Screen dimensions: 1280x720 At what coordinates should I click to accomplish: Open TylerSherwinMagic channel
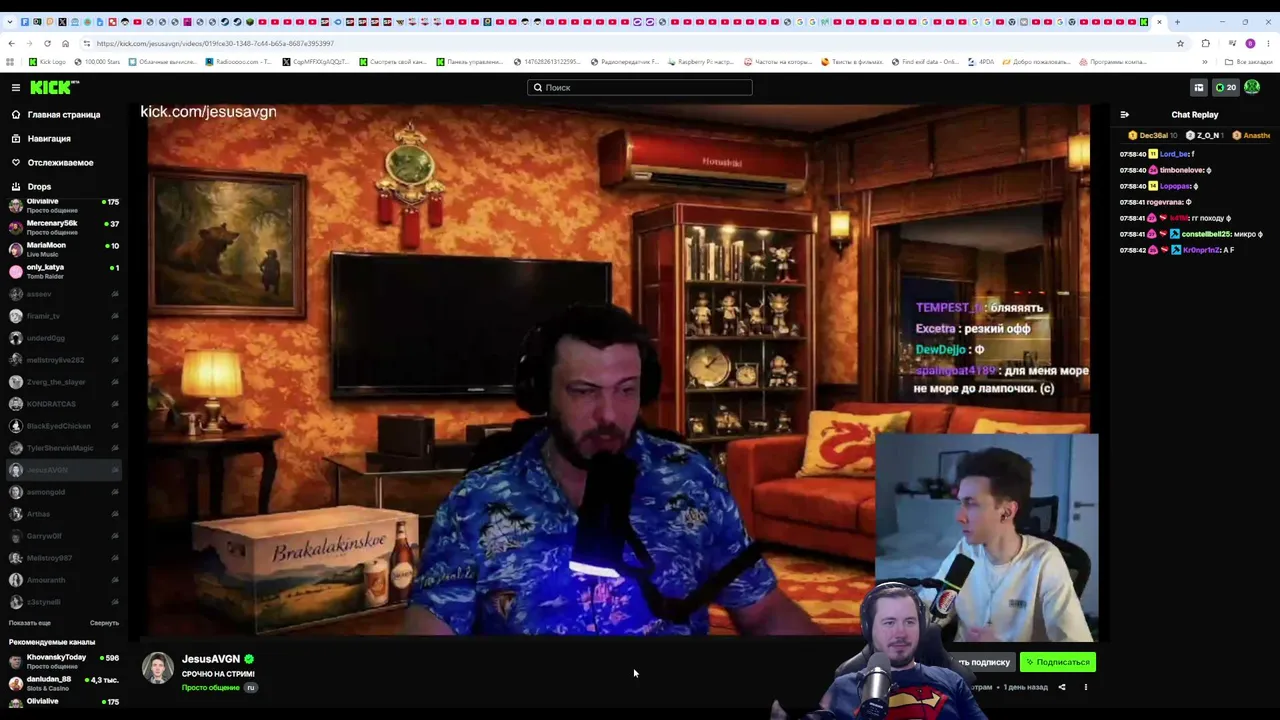click(64, 448)
